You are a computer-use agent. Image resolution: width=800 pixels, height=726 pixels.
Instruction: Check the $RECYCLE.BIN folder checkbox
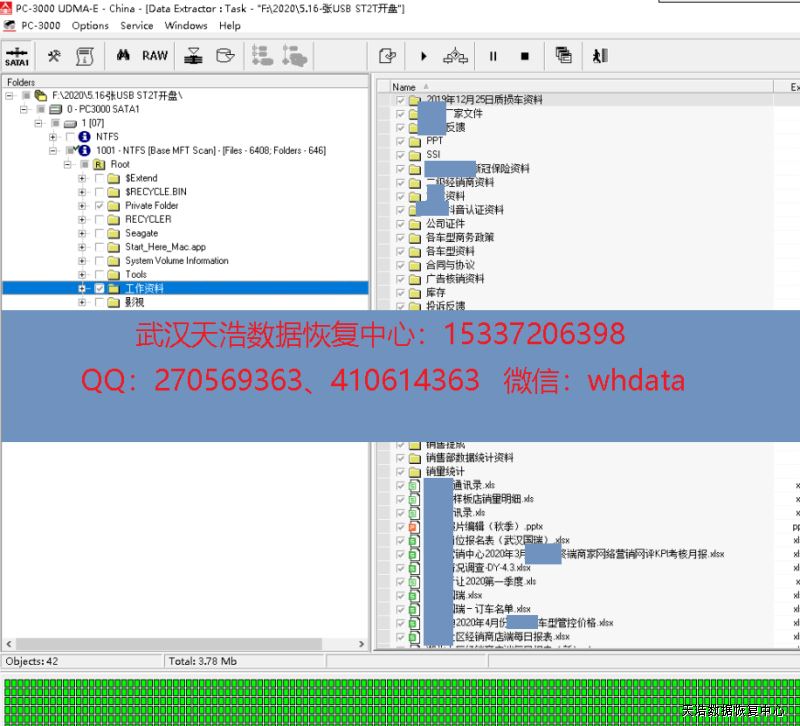[99, 192]
